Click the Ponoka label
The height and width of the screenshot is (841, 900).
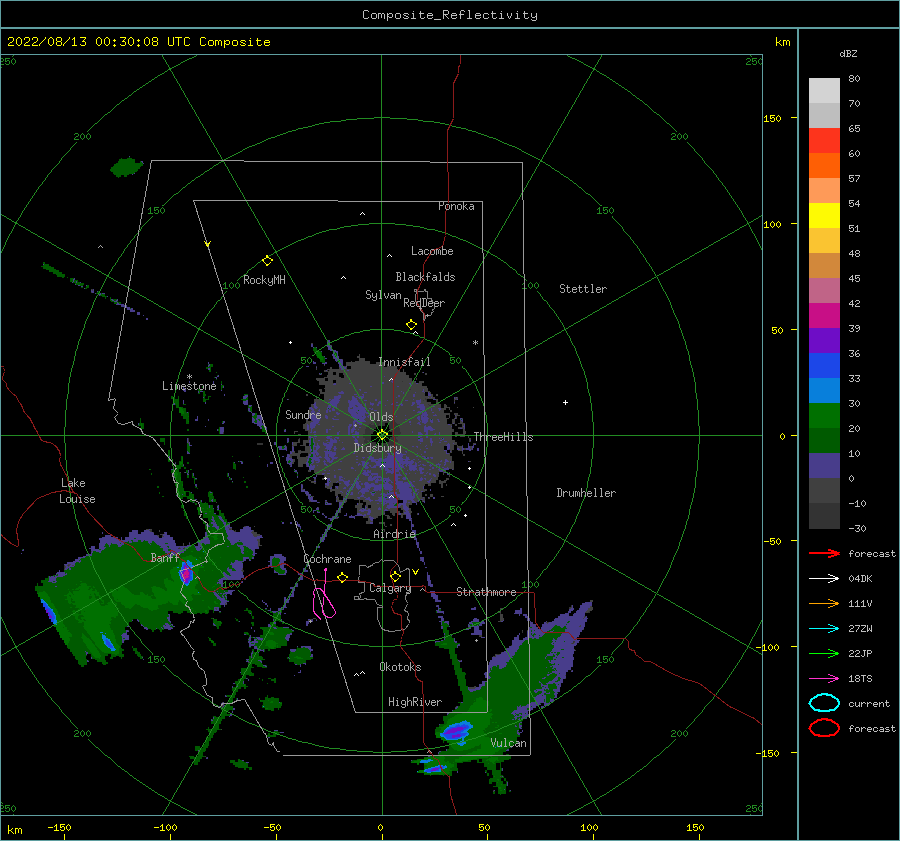click(x=456, y=206)
